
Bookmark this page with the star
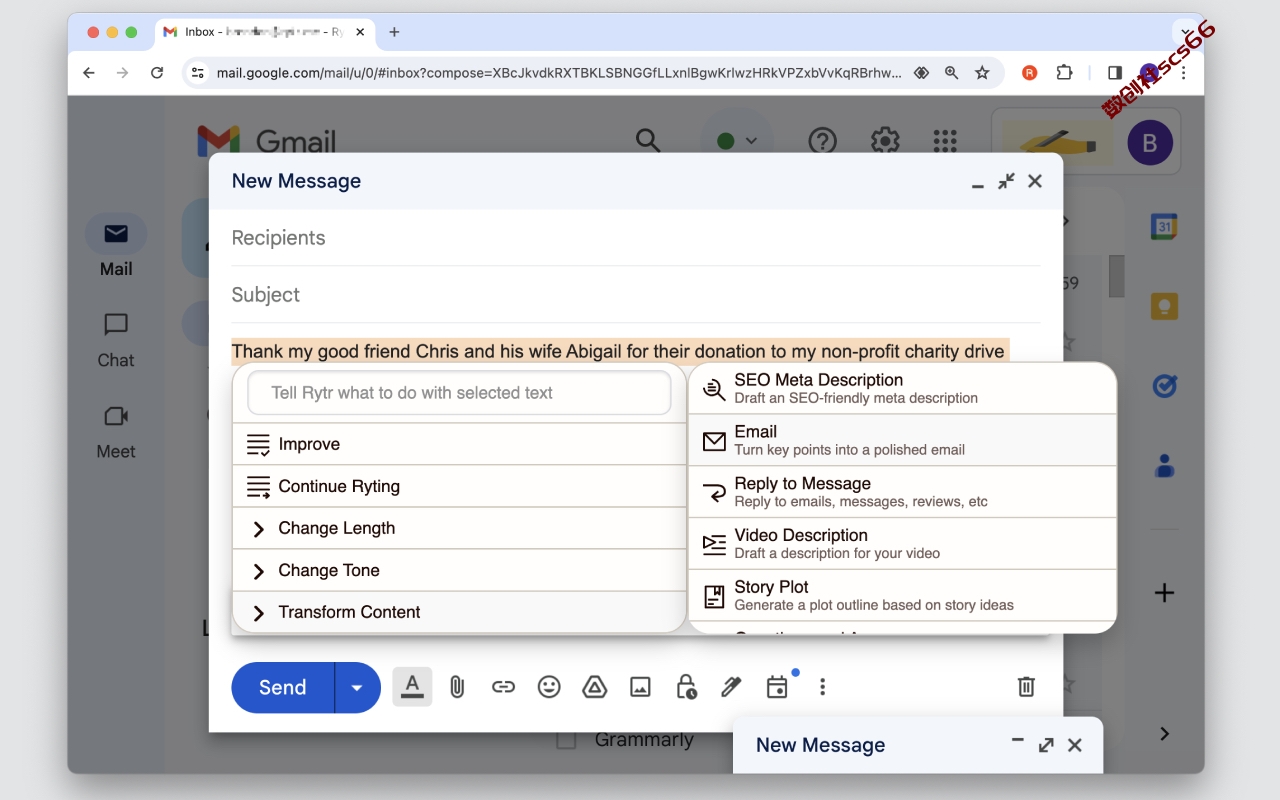(x=982, y=73)
